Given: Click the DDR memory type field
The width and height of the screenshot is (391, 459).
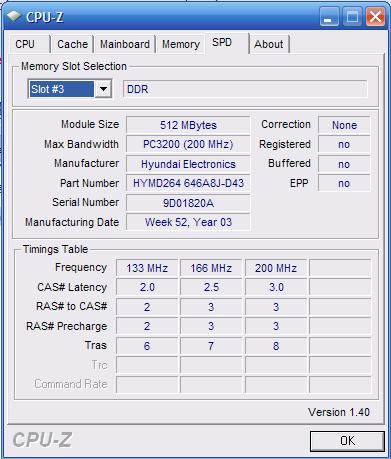Looking at the screenshot, I should [x=245, y=89].
